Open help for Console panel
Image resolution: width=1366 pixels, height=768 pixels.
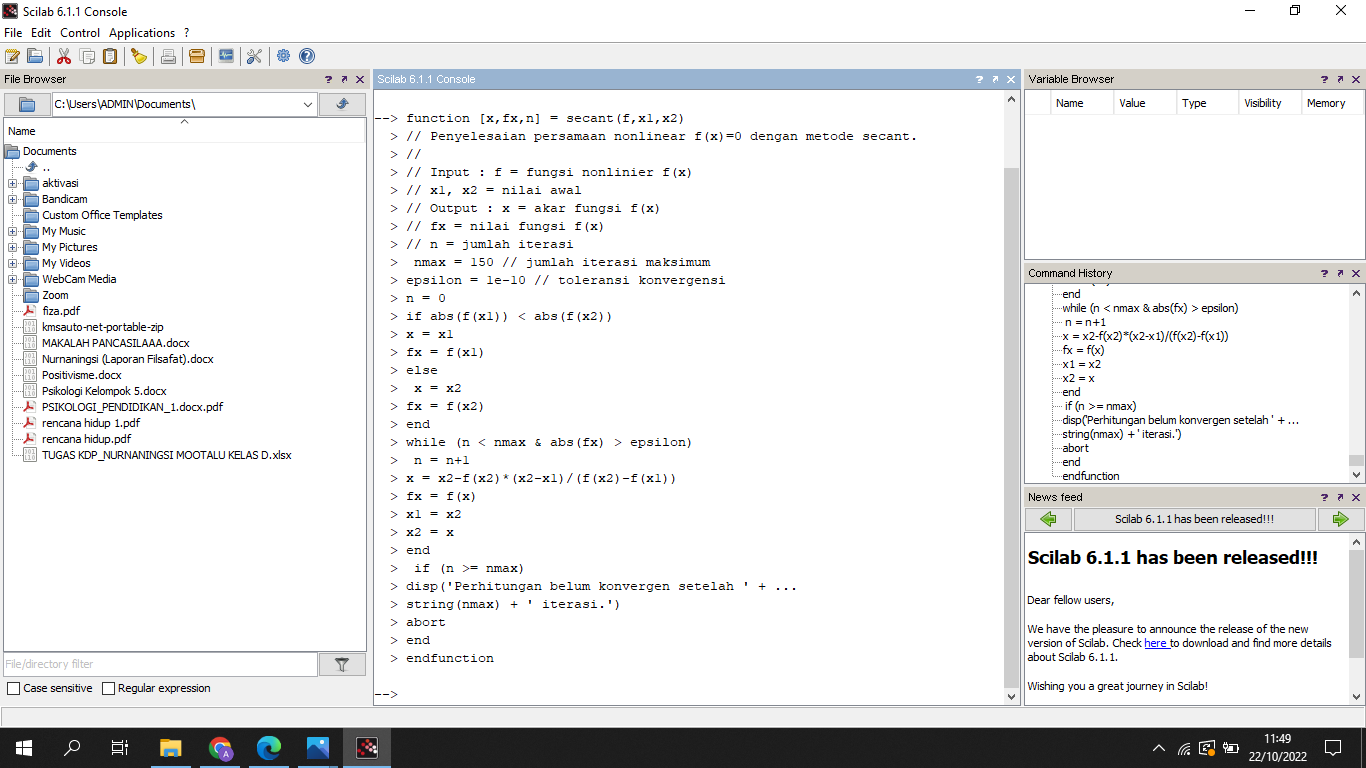click(x=979, y=79)
